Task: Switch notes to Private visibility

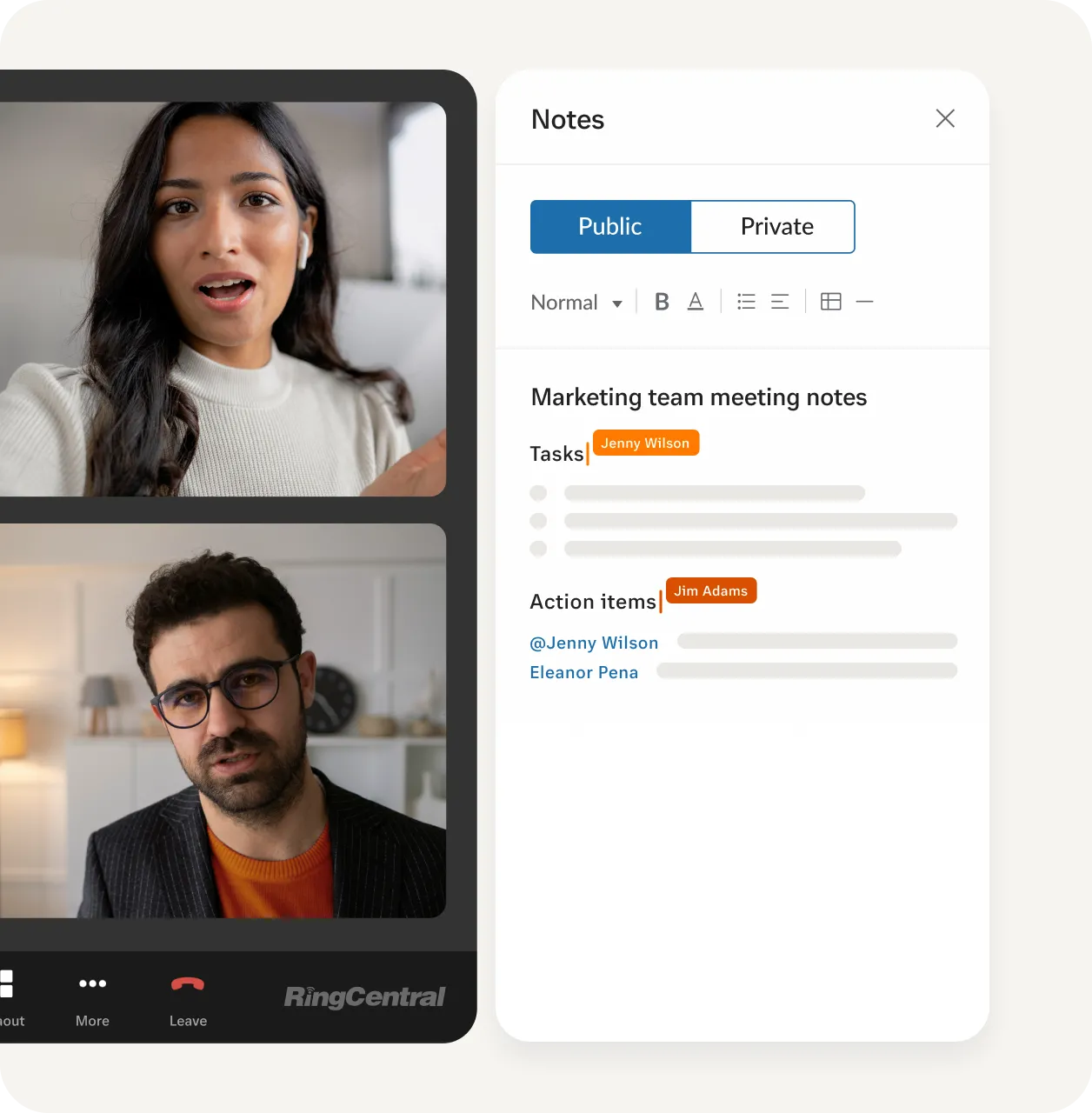Action: point(776,226)
